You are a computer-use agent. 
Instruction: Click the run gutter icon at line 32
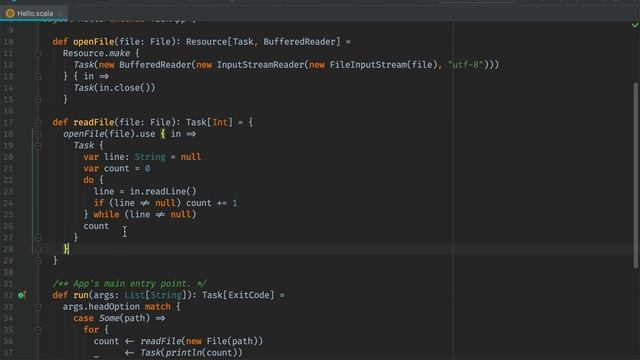coord(22,295)
